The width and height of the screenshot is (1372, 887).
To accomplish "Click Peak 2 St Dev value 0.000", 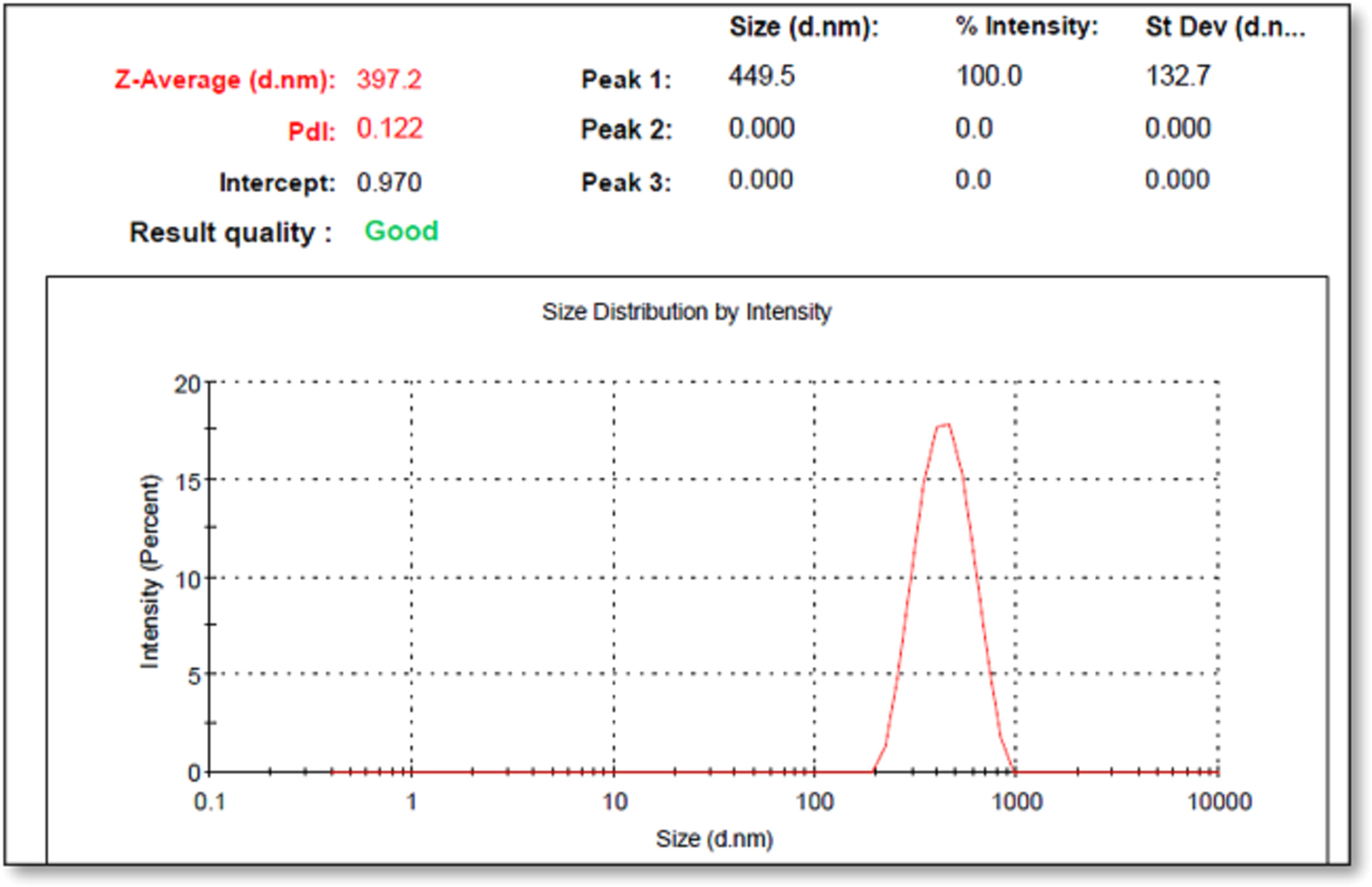I will (1178, 128).
